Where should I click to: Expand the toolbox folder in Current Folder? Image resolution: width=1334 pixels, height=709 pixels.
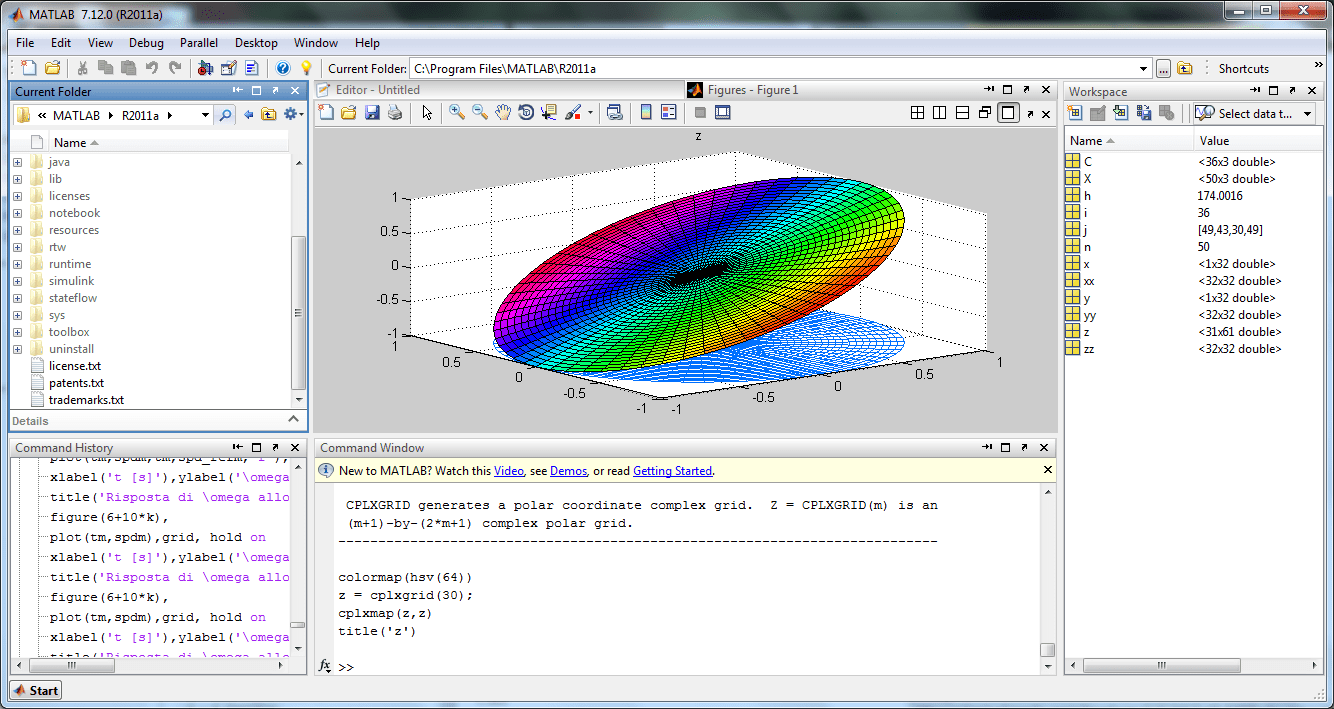pos(17,331)
